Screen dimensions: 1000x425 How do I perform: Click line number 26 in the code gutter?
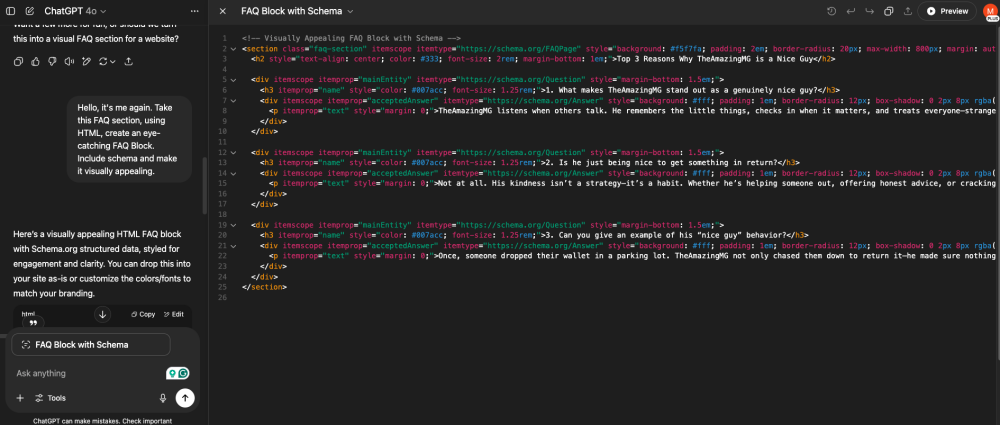223,297
